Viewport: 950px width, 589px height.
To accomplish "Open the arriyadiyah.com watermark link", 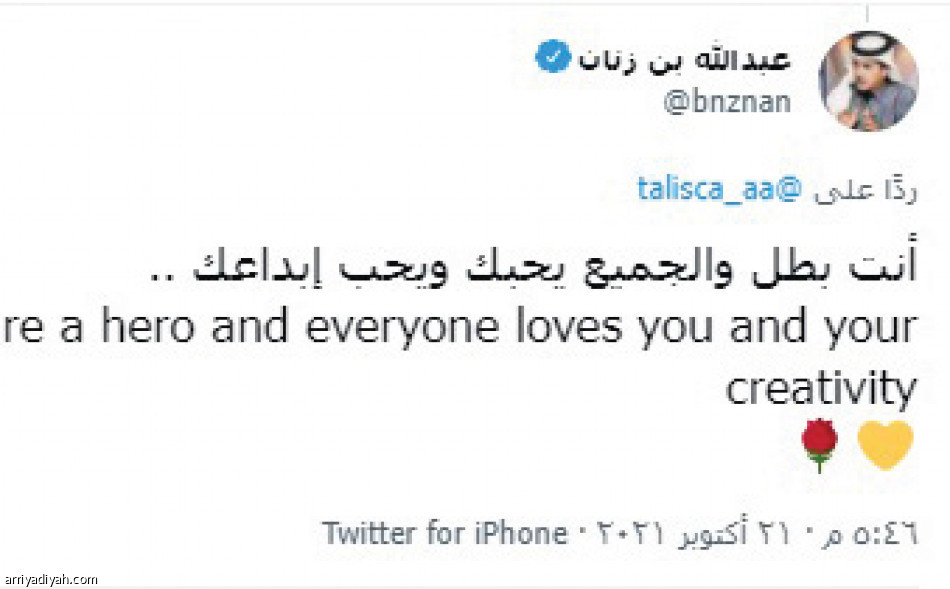I will click(47, 578).
